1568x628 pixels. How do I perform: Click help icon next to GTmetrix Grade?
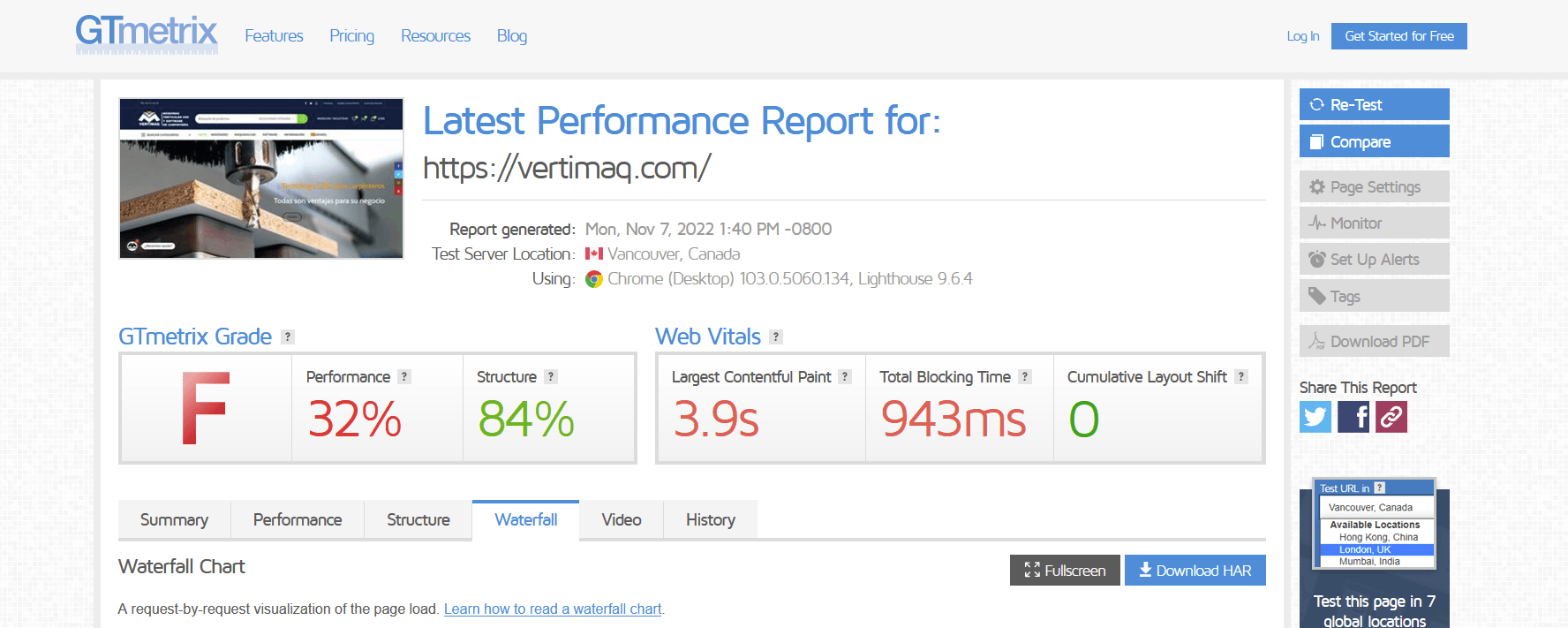click(x=288, y=337)
